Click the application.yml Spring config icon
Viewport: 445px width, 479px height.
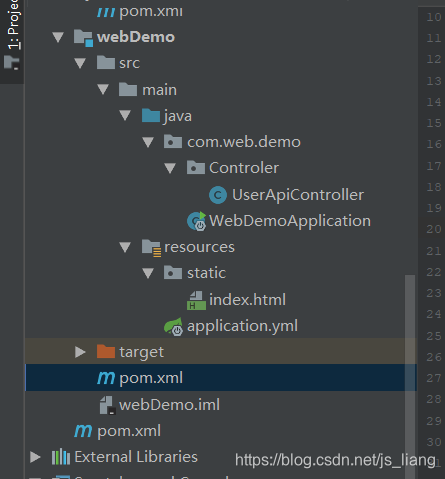173,327
